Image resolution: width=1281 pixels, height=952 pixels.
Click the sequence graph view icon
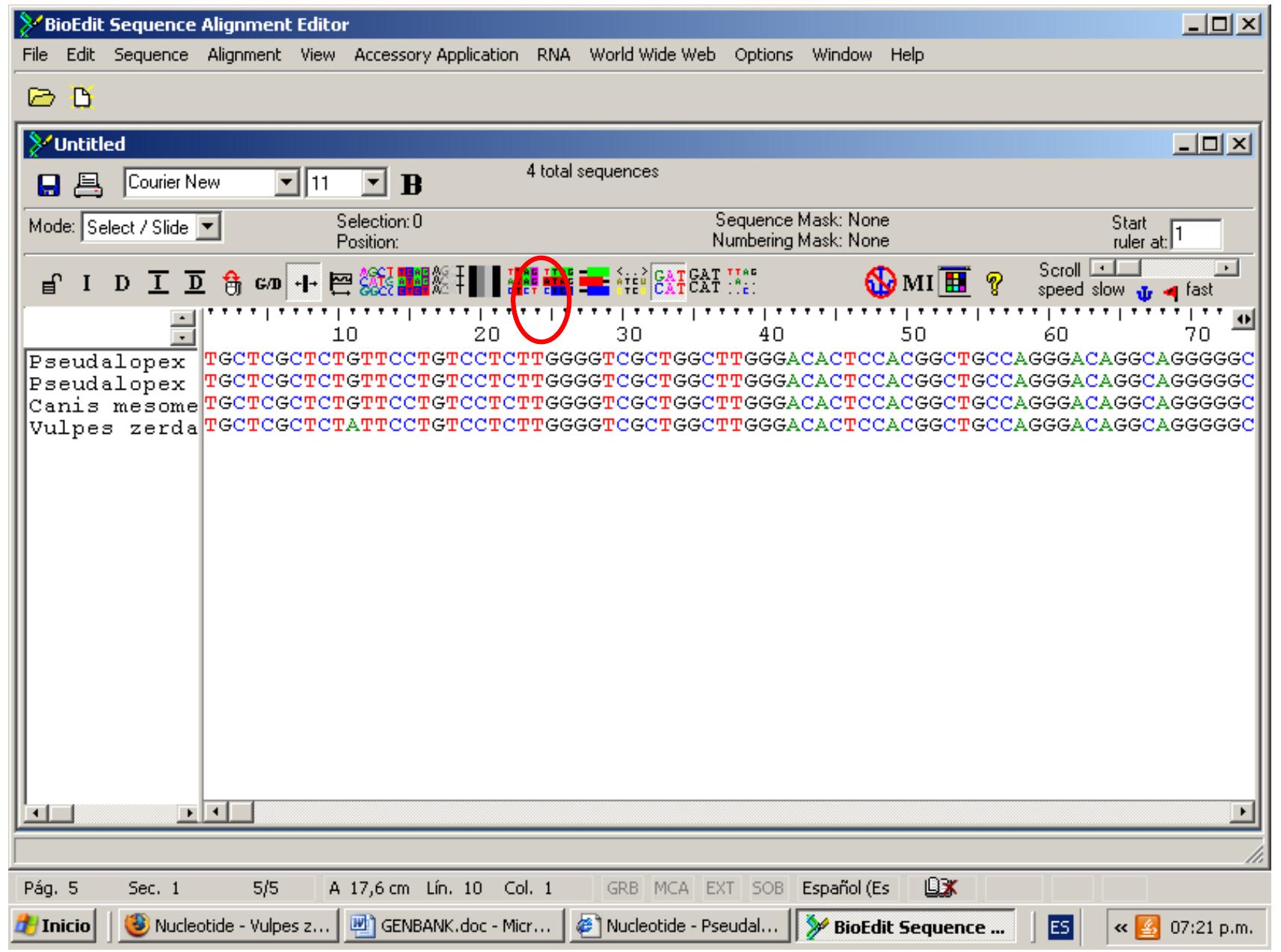pos(341,284)
